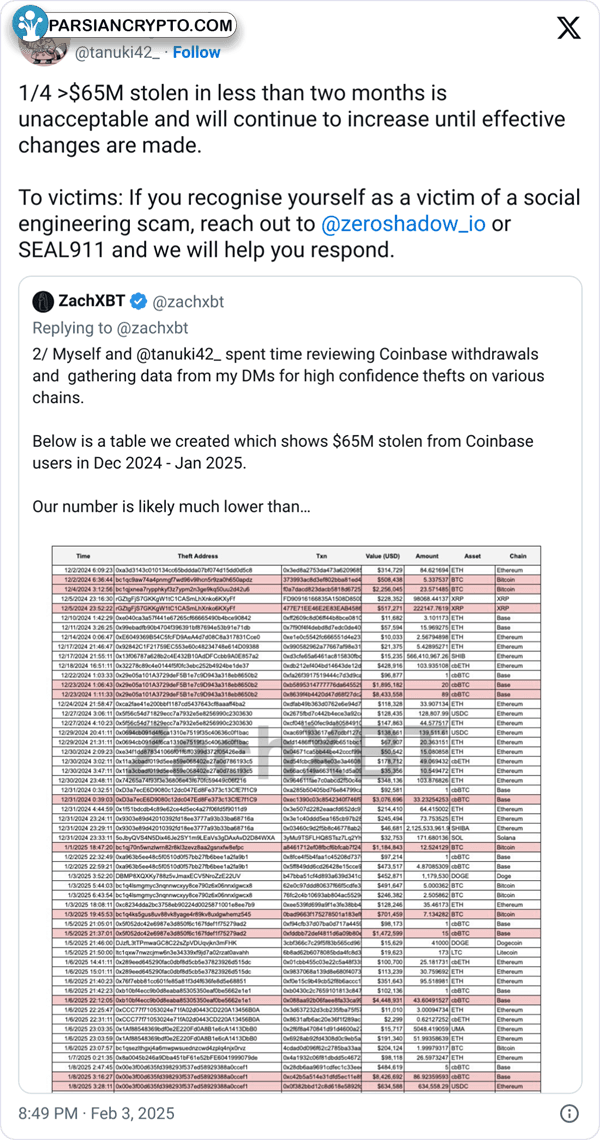The width and height of the screenshot is (600, 1140).
Task: Click the ZachXBT display name
Action: 92,301
